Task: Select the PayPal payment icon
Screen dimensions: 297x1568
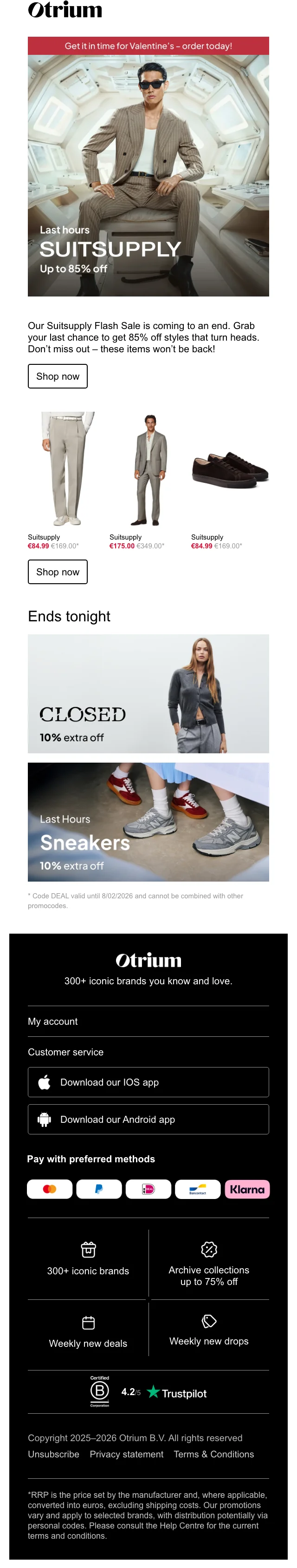Action: tap(99, 1189)
